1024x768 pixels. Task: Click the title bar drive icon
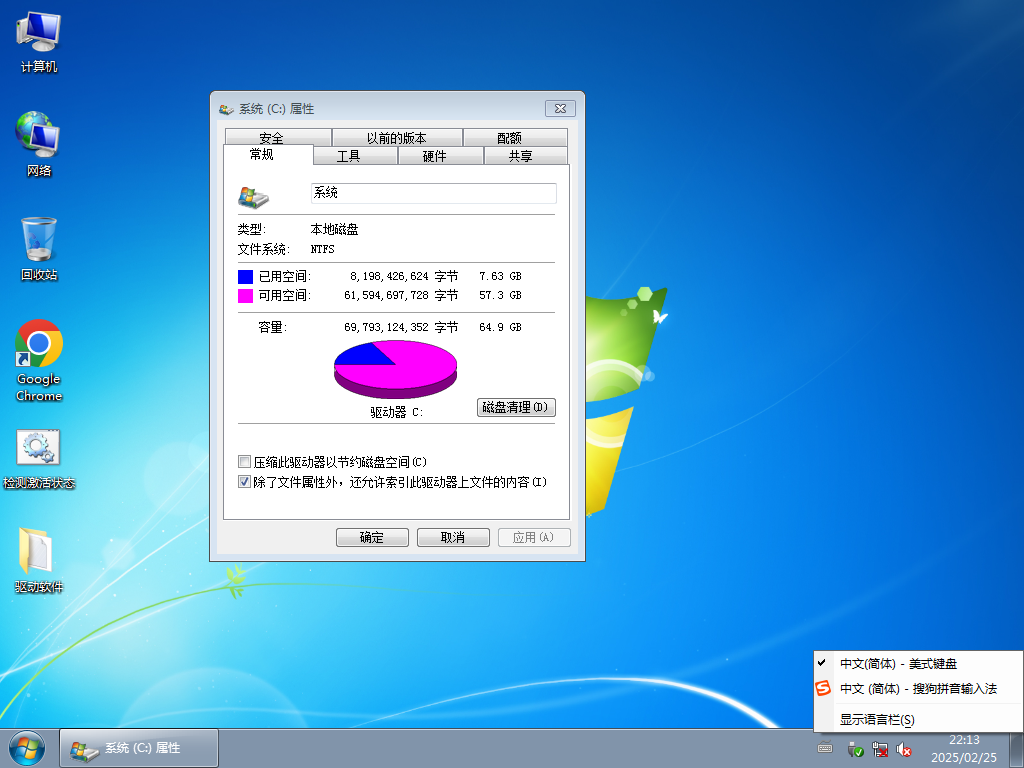tap(226, 109)
